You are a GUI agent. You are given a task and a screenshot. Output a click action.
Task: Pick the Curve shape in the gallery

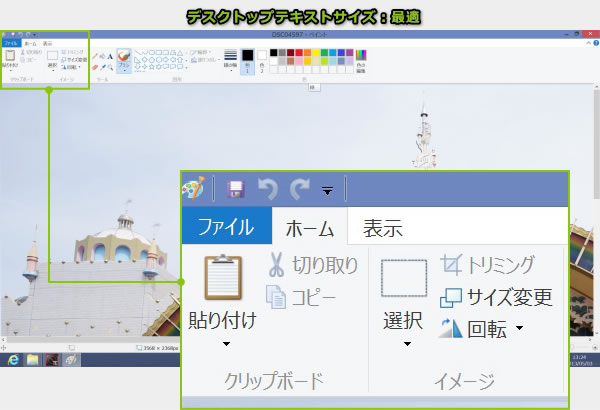(x=144, y=52)
